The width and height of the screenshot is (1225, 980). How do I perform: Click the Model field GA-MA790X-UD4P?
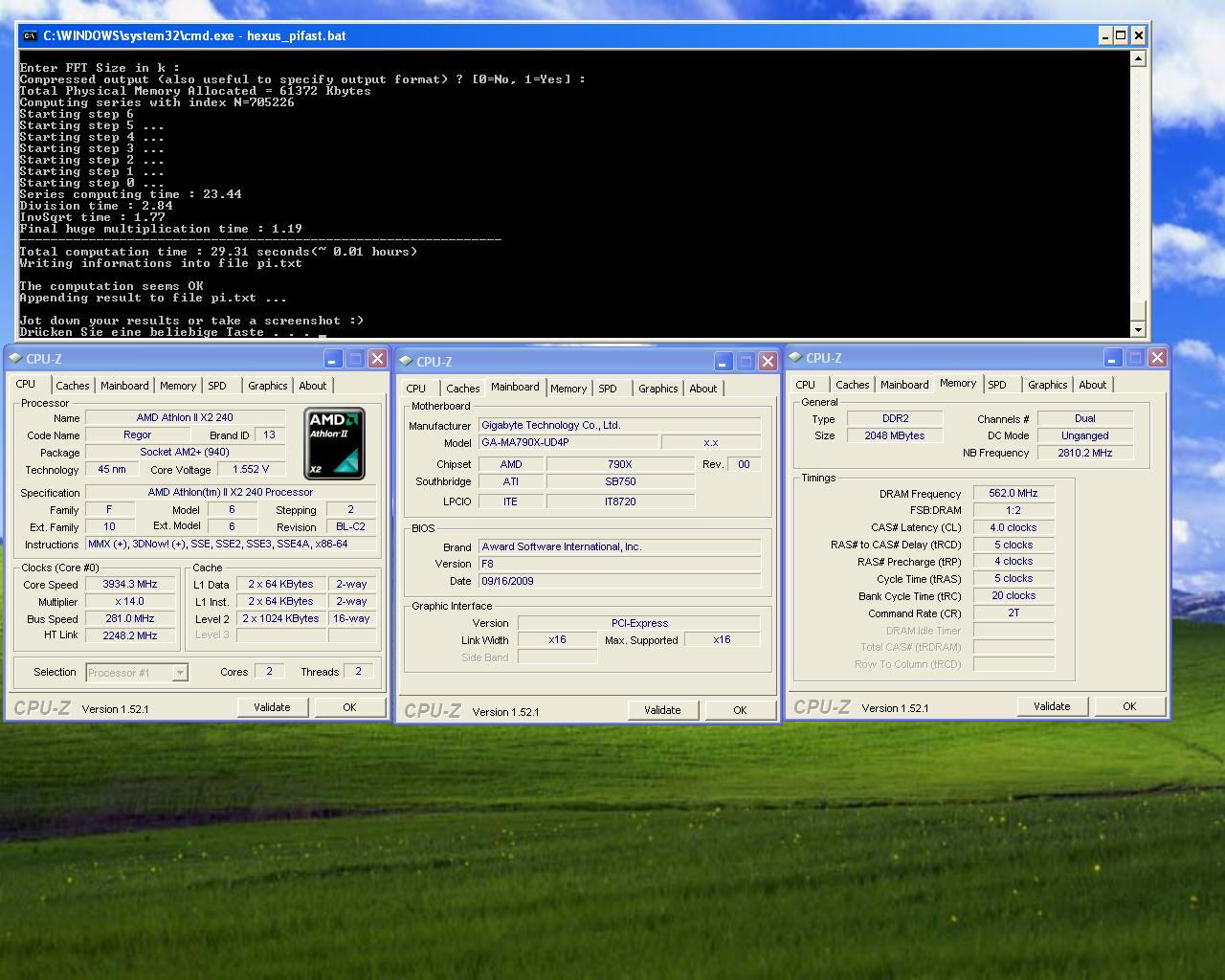click(568, 442)
